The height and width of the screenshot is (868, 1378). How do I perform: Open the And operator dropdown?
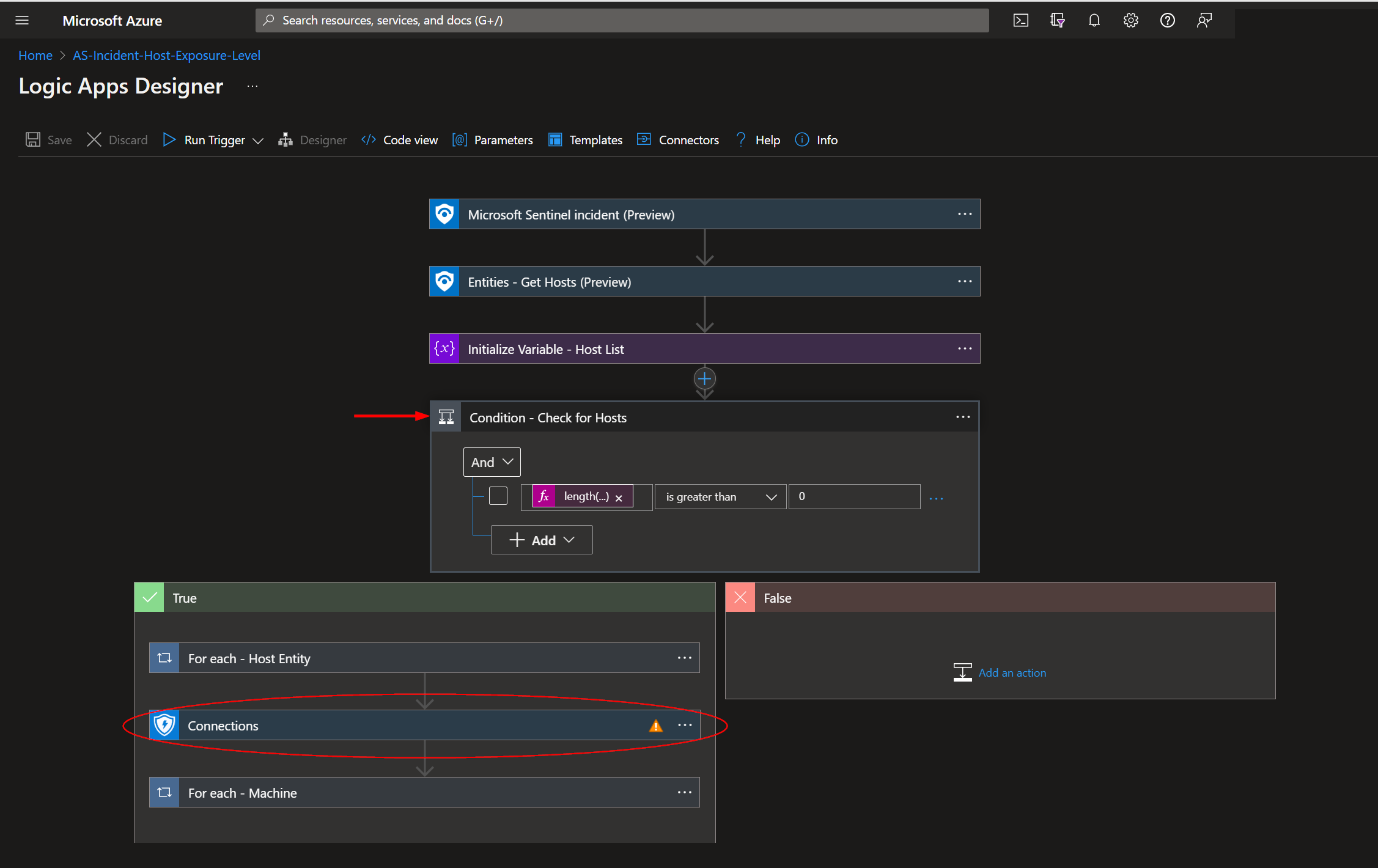pos(492,462)
